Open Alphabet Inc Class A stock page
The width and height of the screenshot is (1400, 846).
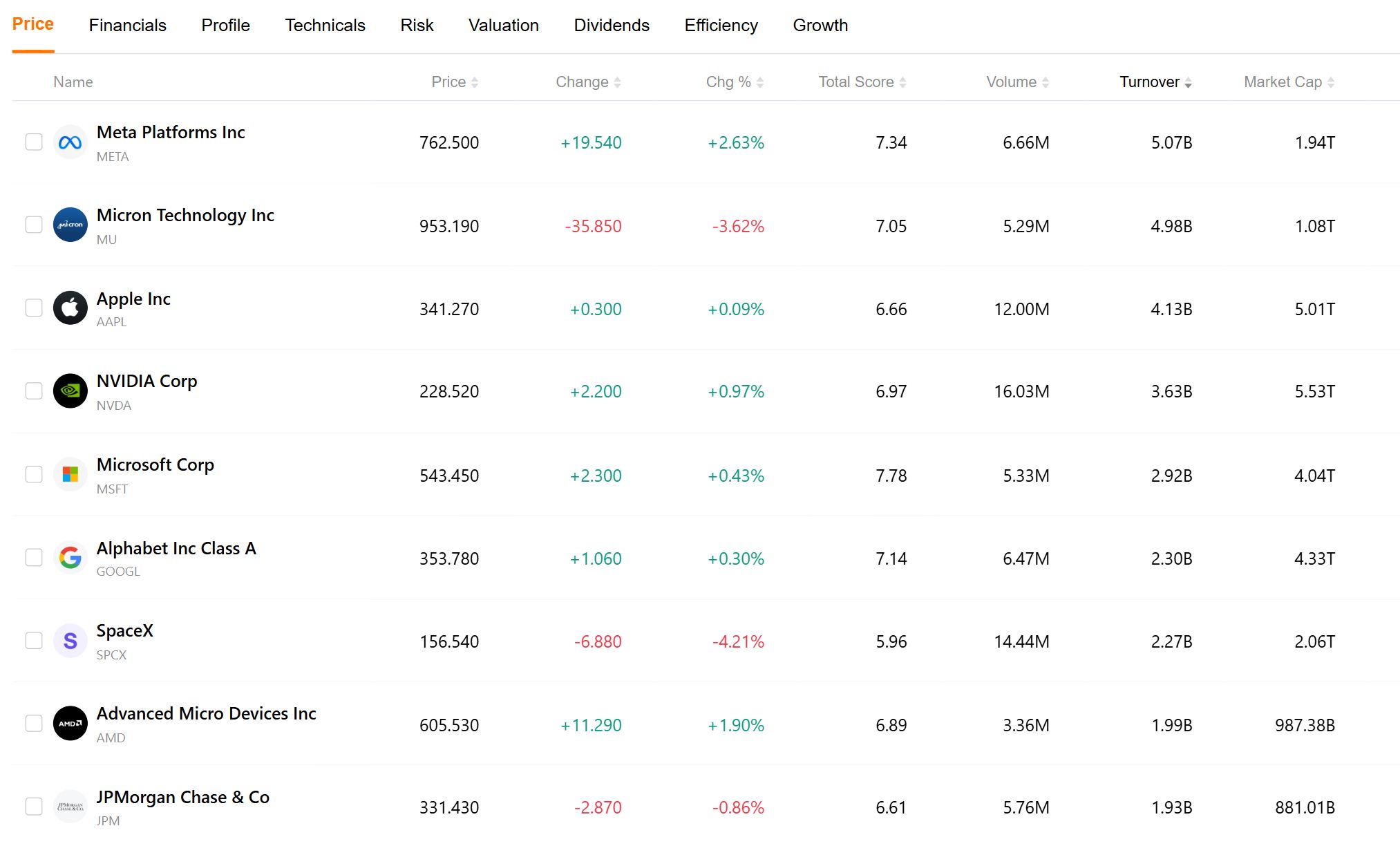176,548
